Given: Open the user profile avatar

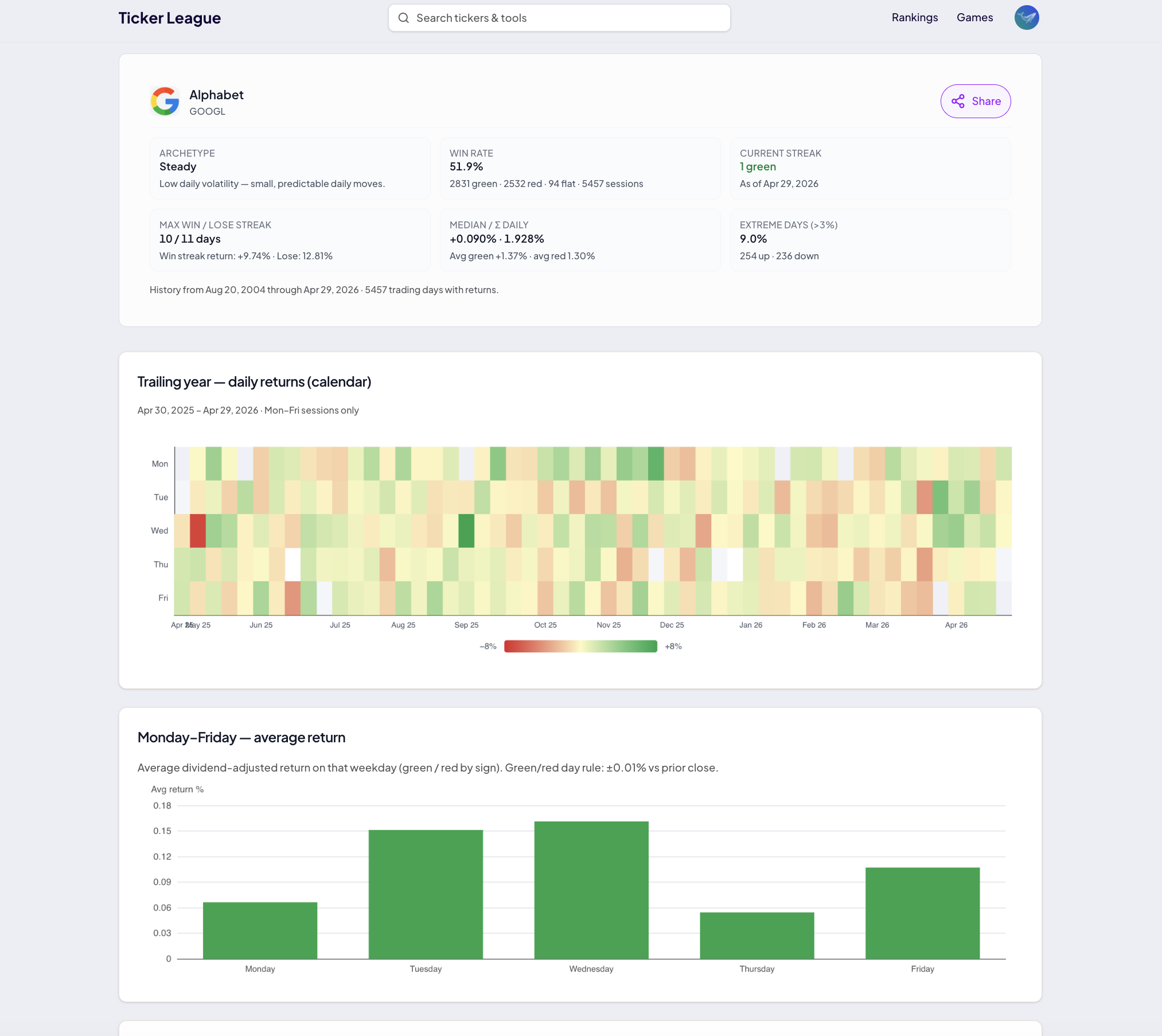Looking at the screenshot, I should [x=1027, y=18].
